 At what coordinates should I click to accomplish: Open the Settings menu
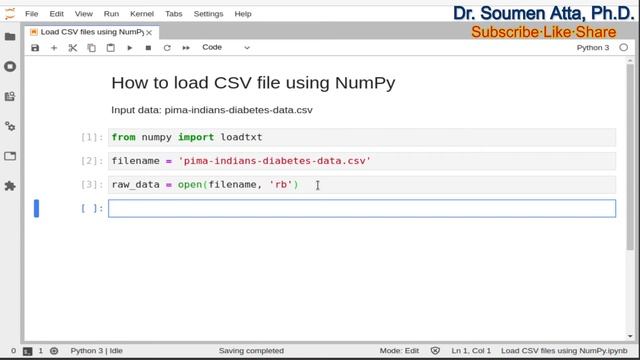[x=208, y=14]
